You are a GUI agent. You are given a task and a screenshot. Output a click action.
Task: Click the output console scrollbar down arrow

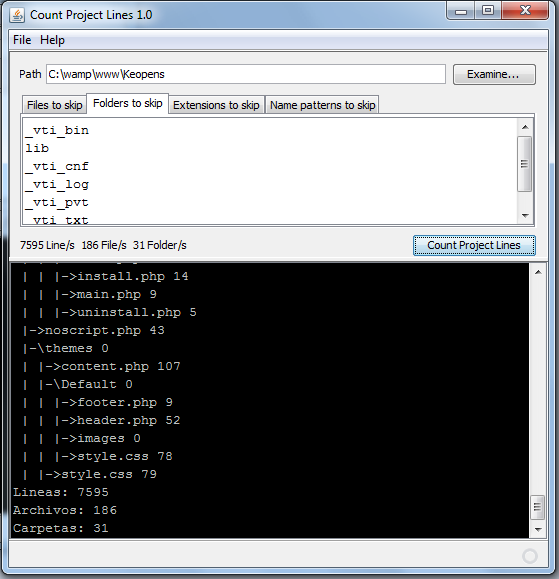pos(538,530)
